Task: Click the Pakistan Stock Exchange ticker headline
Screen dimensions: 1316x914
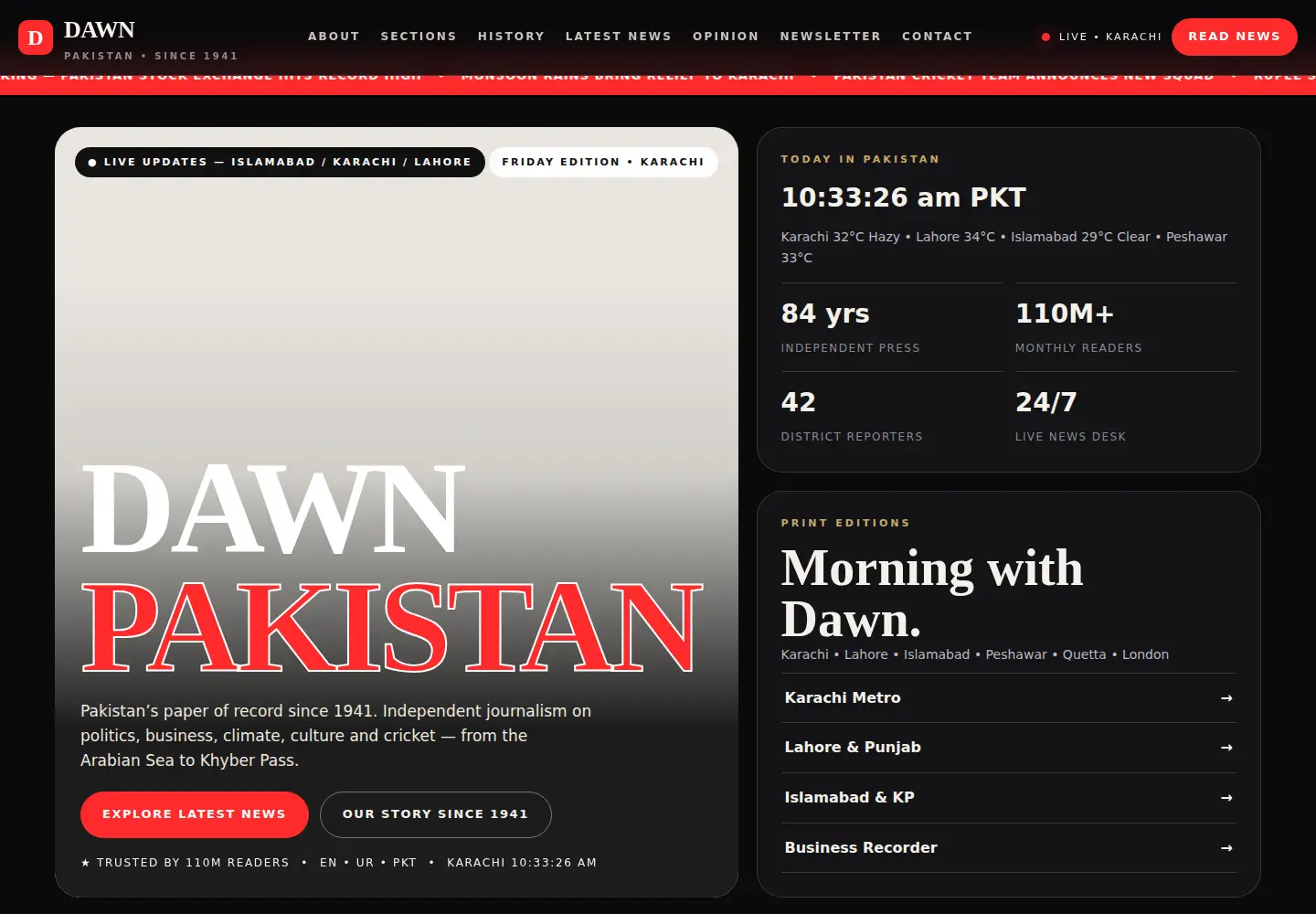Action: (241, 76)
